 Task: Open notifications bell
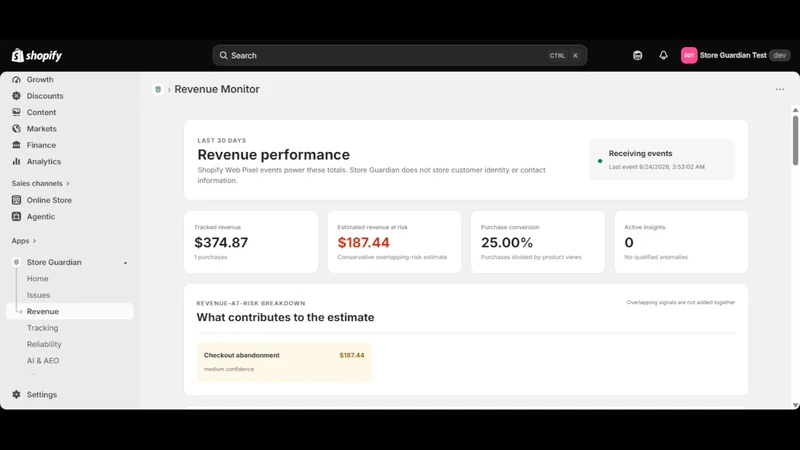point(663,55)
